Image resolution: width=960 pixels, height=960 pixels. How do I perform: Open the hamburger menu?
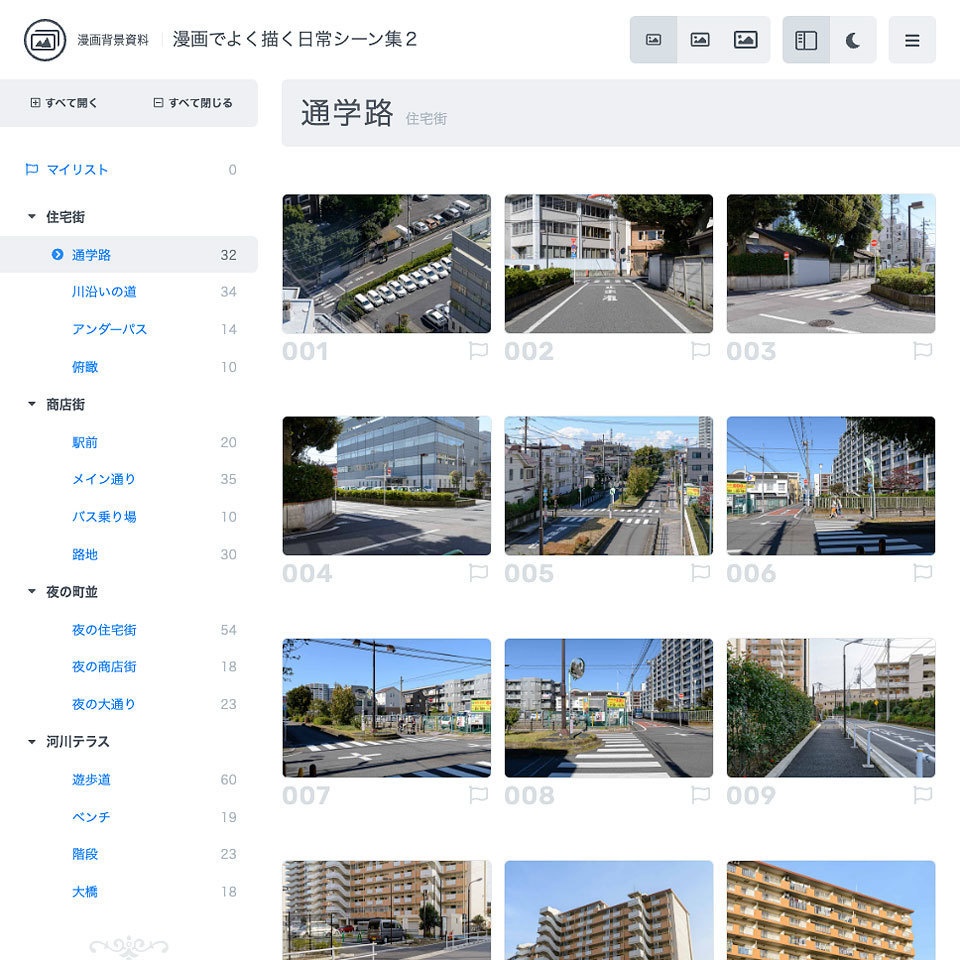912,39
